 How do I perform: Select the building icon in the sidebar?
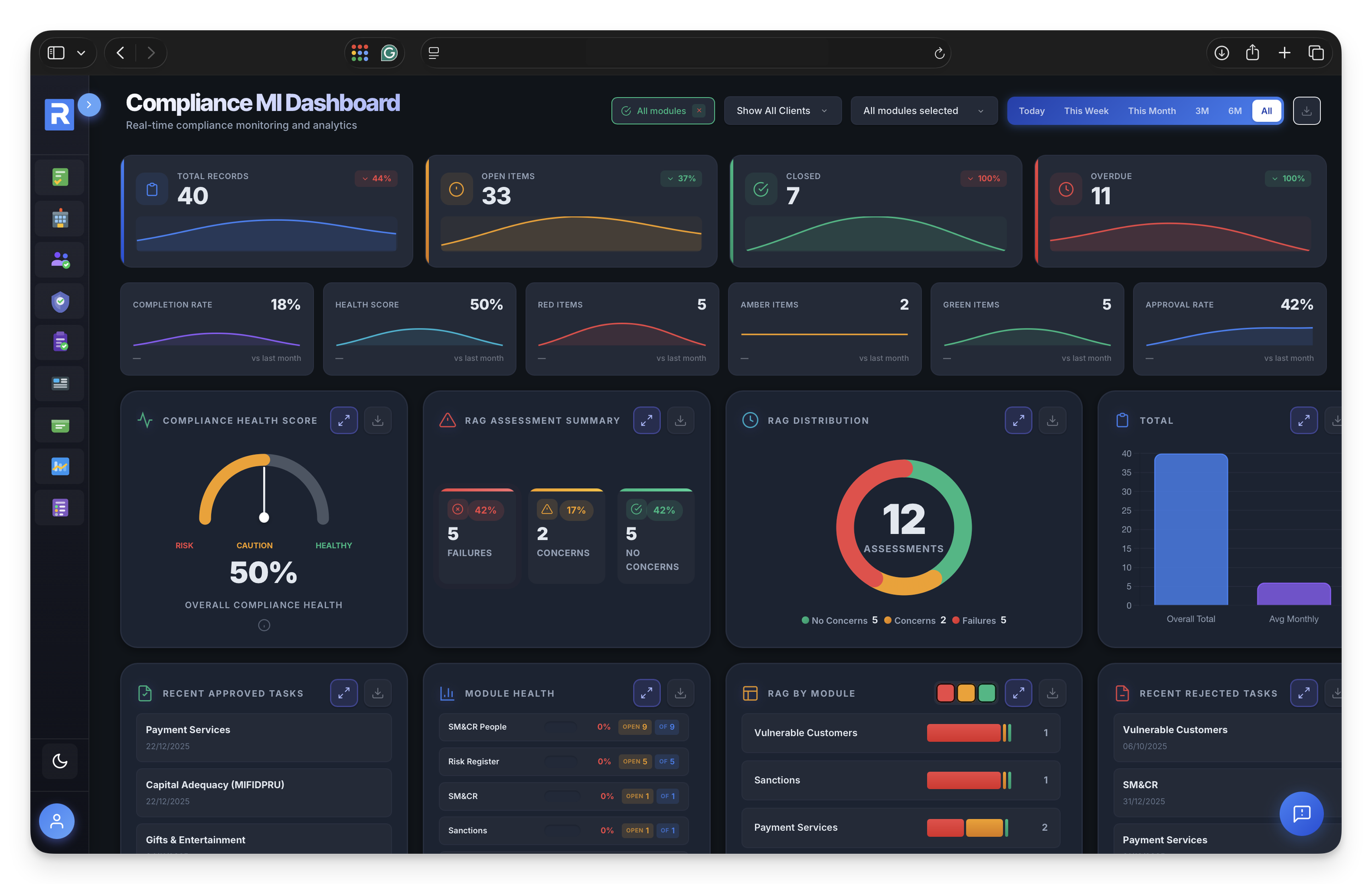pyautogui.click(x=59, y=218)
